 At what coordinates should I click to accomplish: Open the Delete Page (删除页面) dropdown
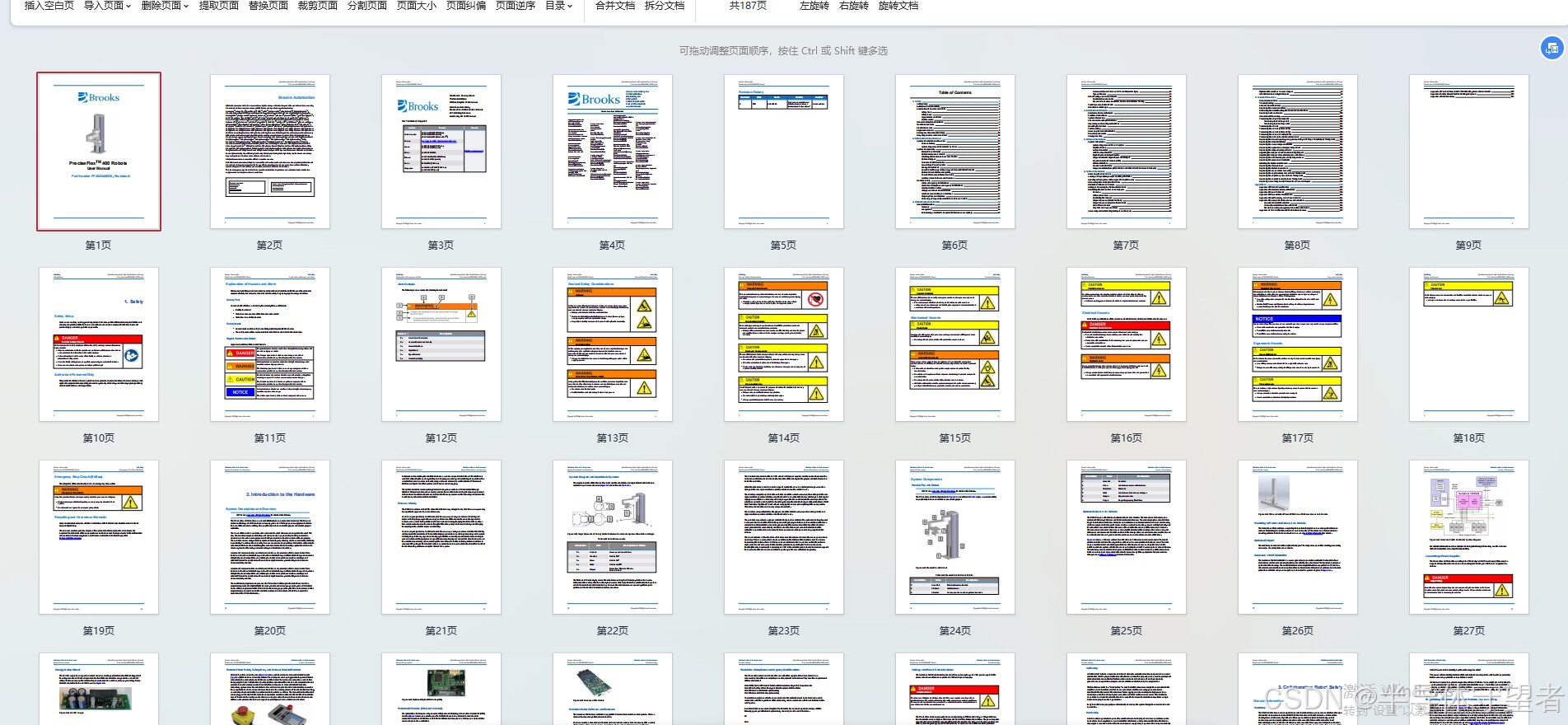pos(165,6)
